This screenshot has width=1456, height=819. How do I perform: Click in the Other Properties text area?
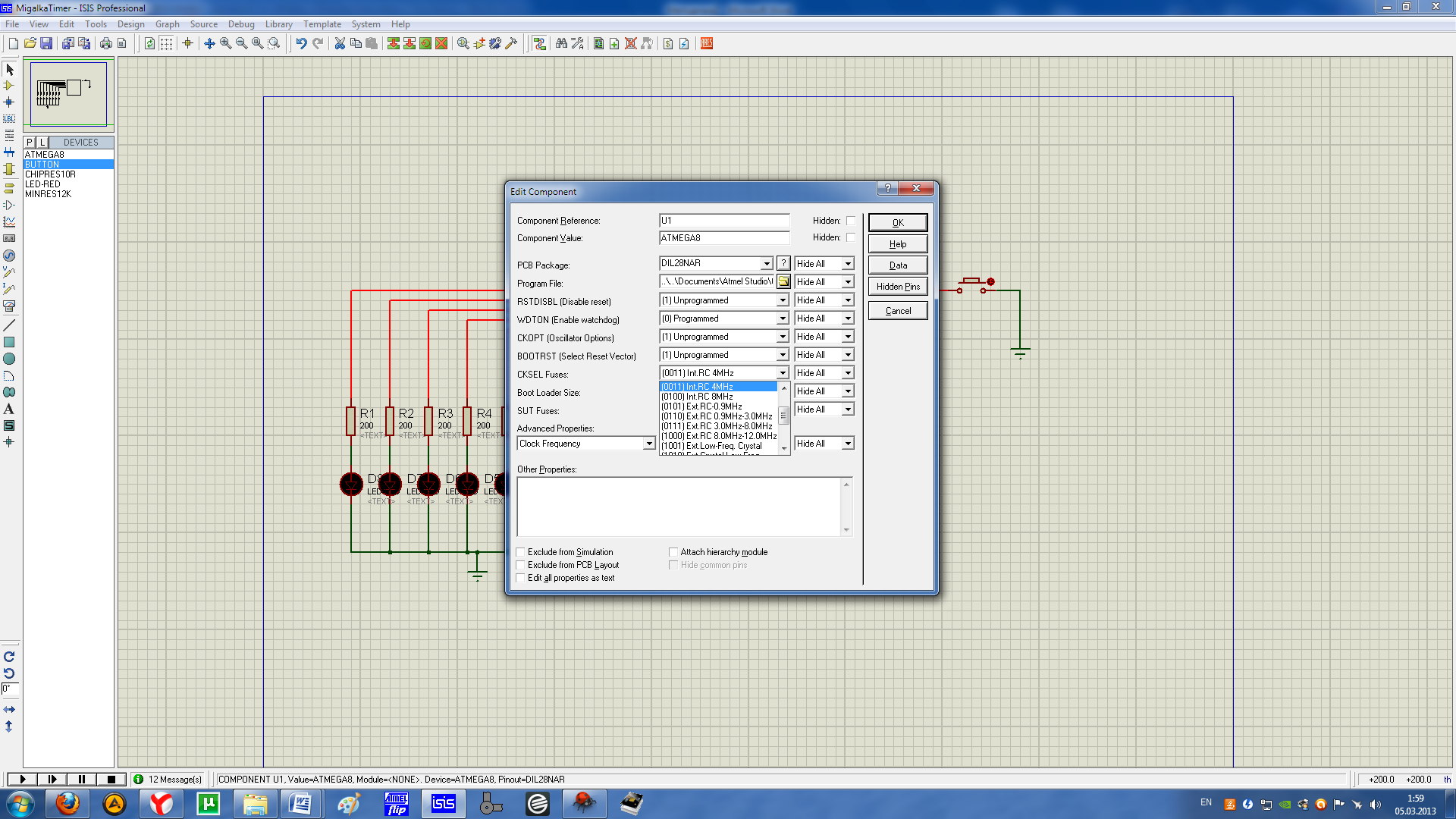pos(679,506)
